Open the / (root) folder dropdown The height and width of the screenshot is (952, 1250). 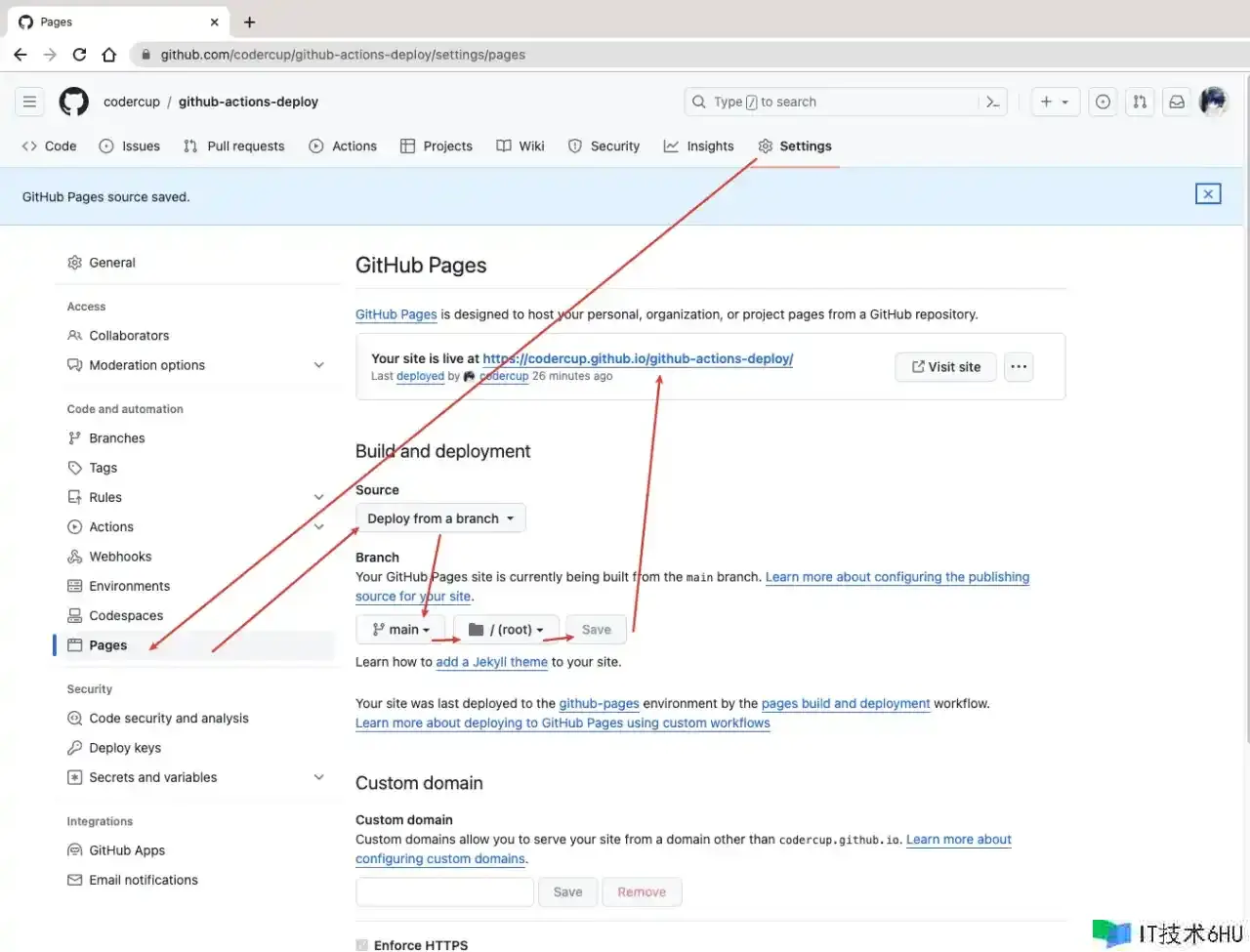pos(506,630)
